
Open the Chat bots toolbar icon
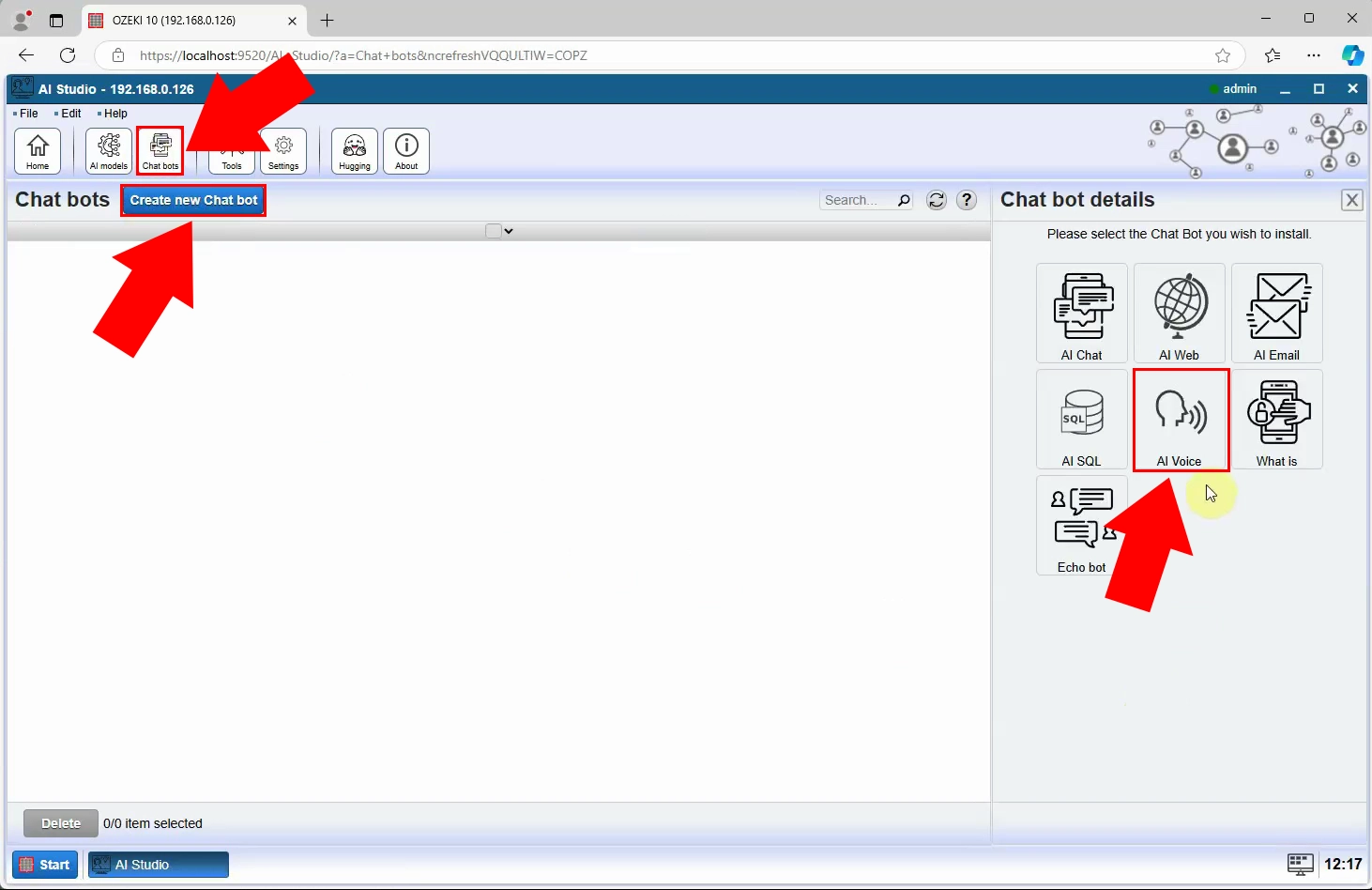[x=160, y=151]
